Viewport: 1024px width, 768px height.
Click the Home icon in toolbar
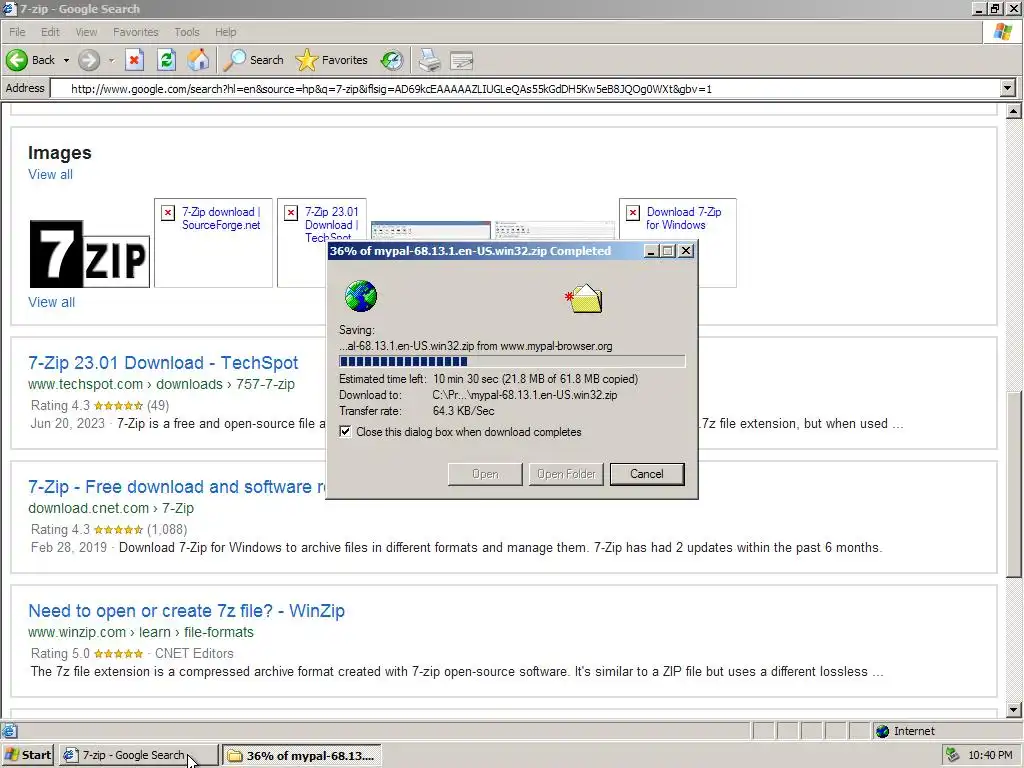199,60
